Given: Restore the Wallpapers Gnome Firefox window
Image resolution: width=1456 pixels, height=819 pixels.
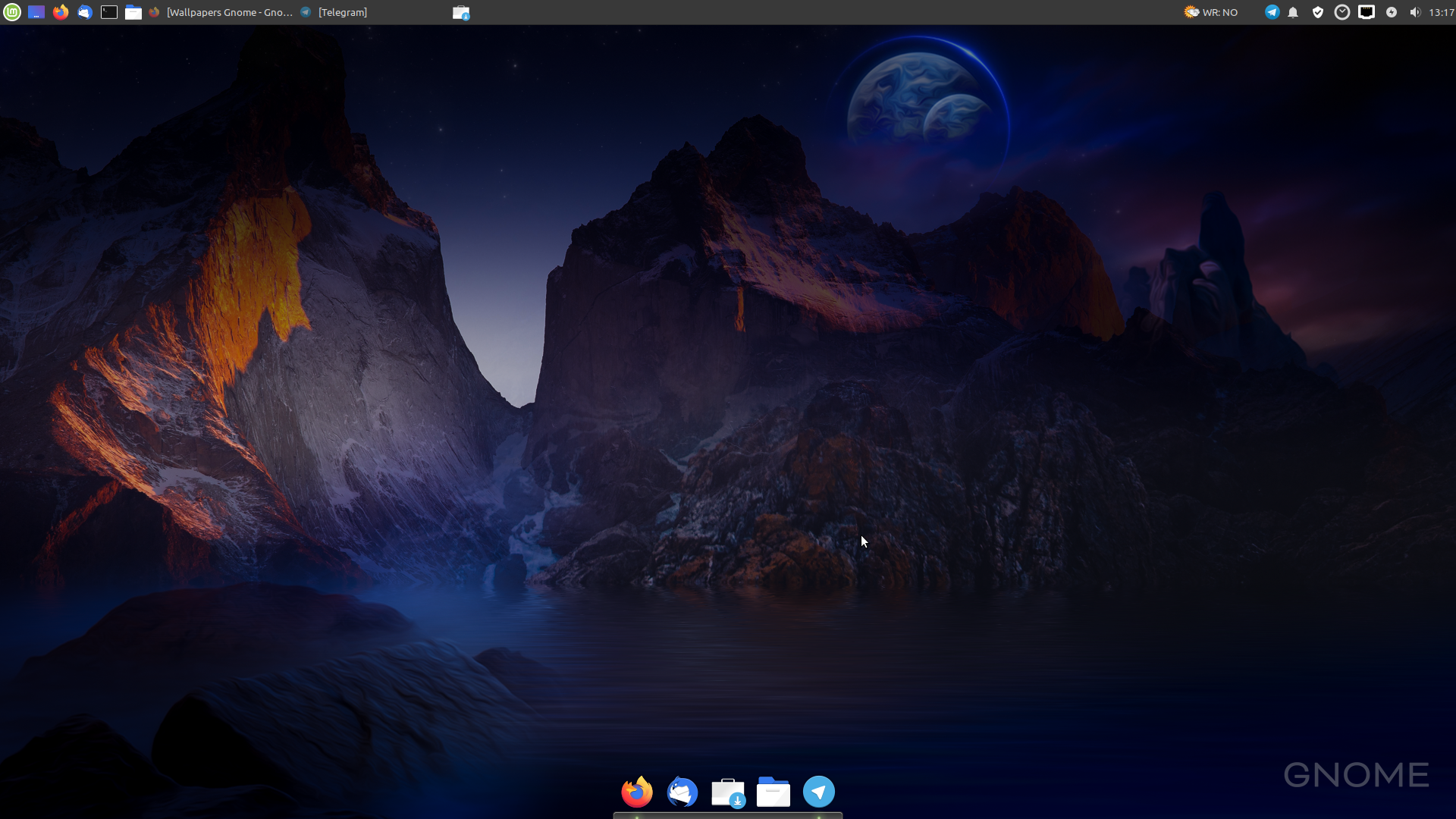Looking at the screenshot, I should pos(223,12).
